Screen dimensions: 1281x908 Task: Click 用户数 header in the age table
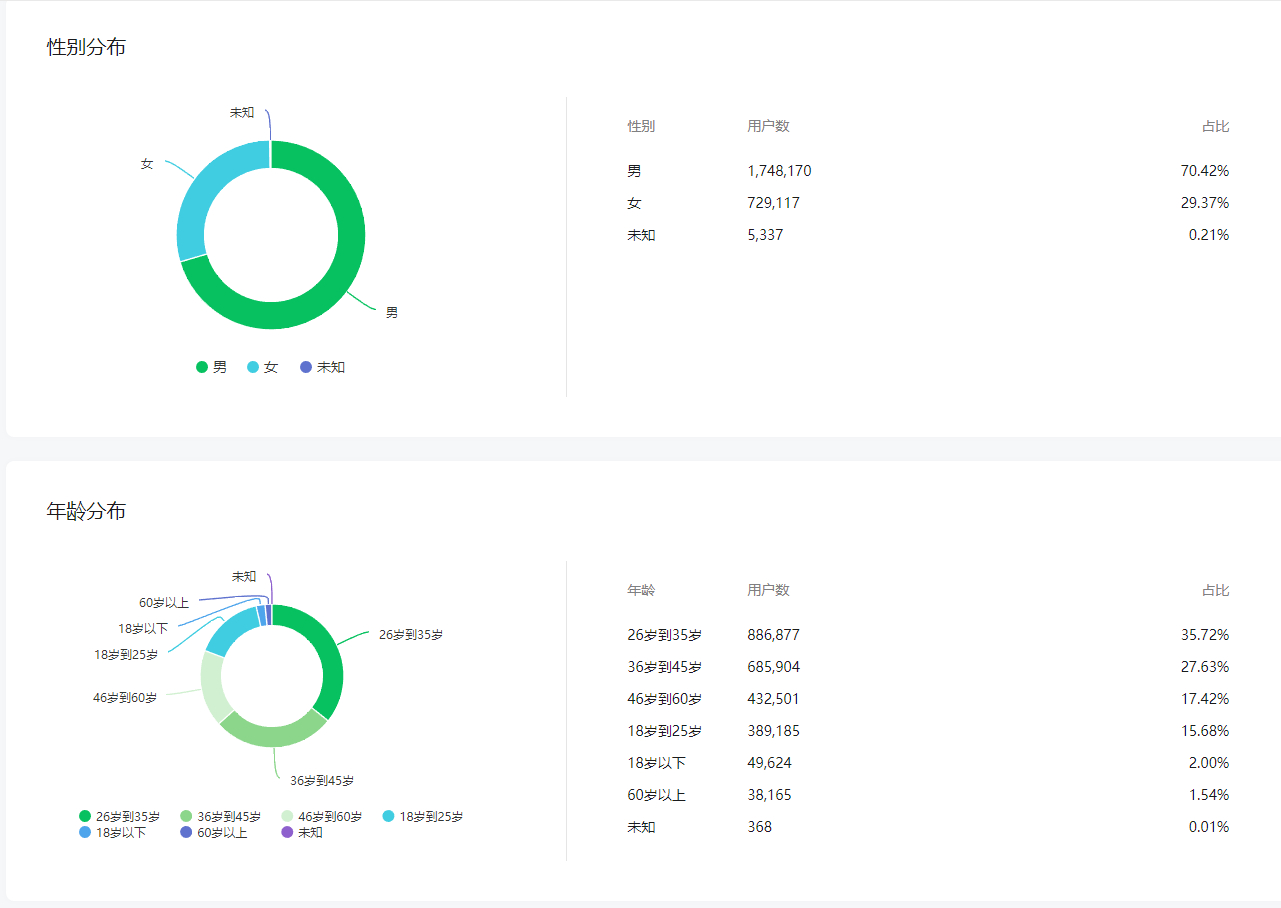click(x=768, y=590)
